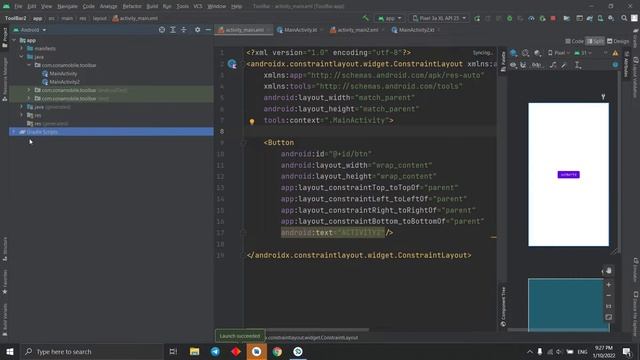Click the Select Opened File target icon
This screenshot has width=640, height=360.
coord(162,30)
